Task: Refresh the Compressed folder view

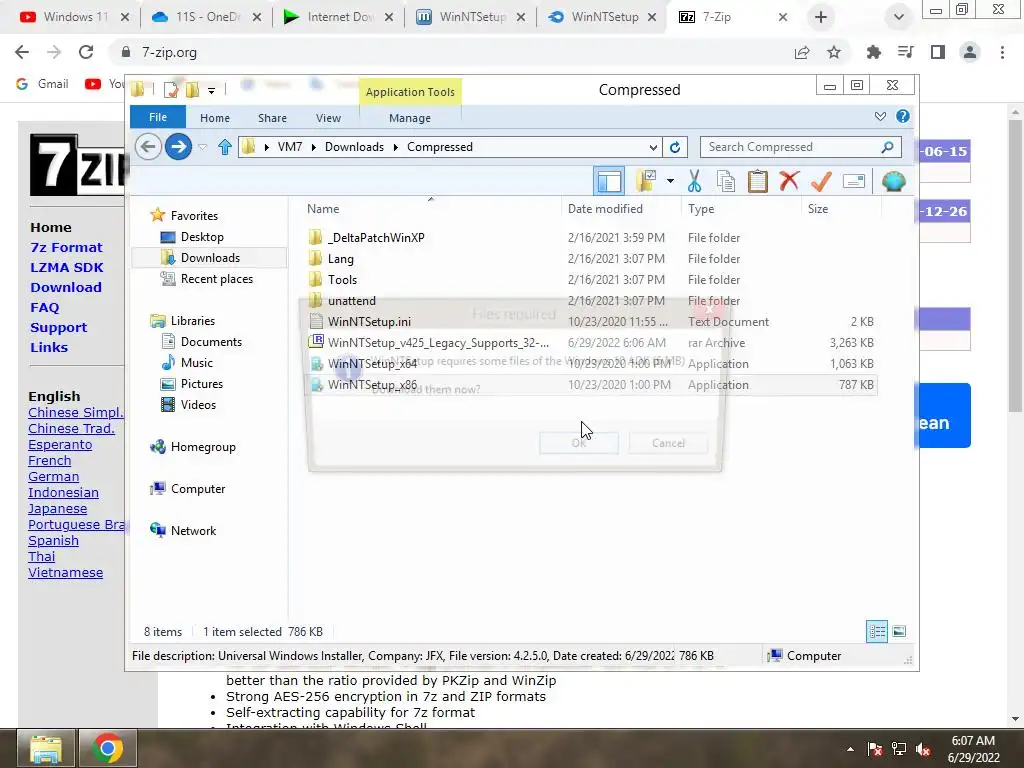Action: pyautogui.click(x=675, y=147)
